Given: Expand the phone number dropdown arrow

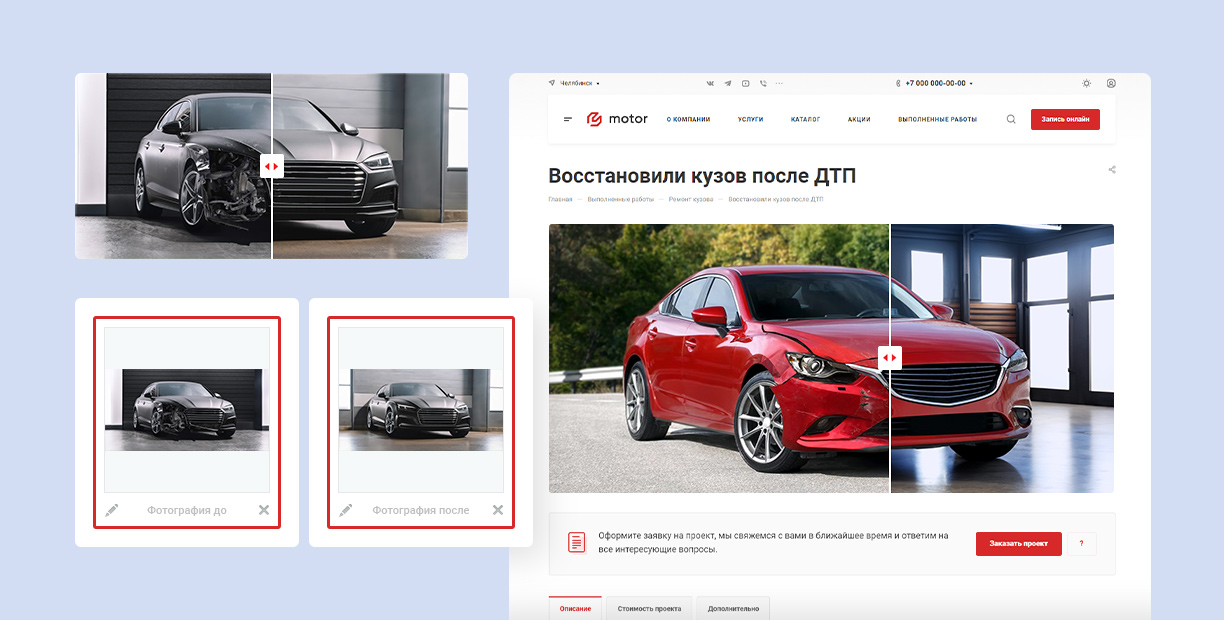Looking at the screenshot, I should point(970,83).
